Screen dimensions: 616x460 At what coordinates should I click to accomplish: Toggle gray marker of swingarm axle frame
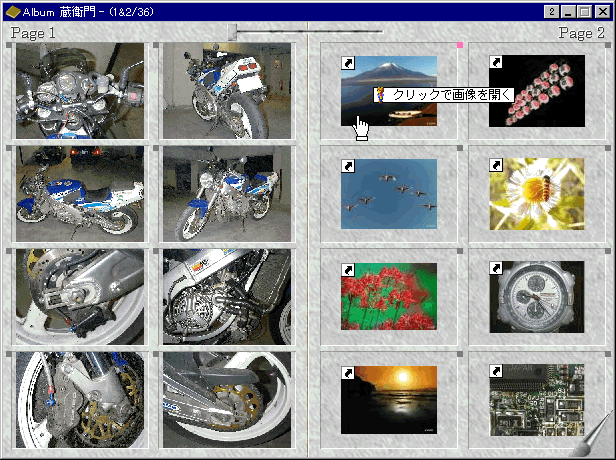pyautogui.click(x=9, y=251)
